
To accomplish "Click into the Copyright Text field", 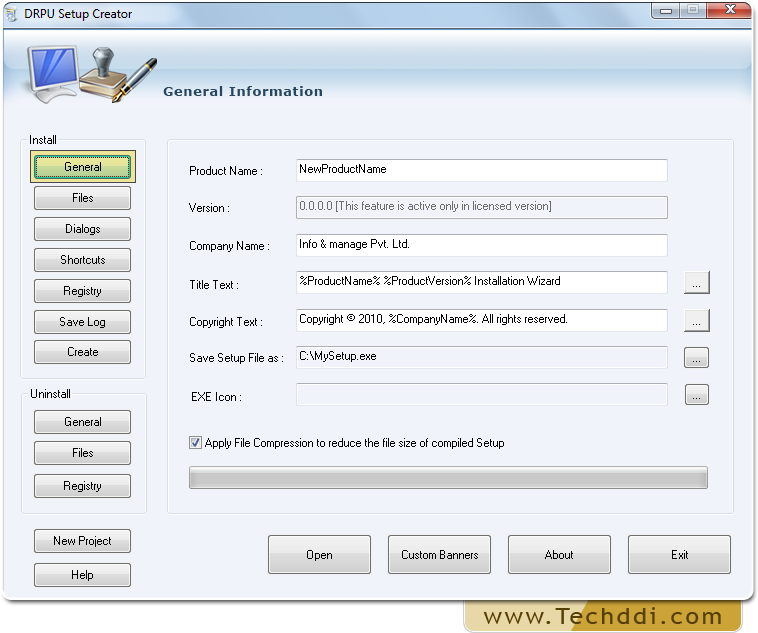I will pyautogui.click(x=481, y=320).
